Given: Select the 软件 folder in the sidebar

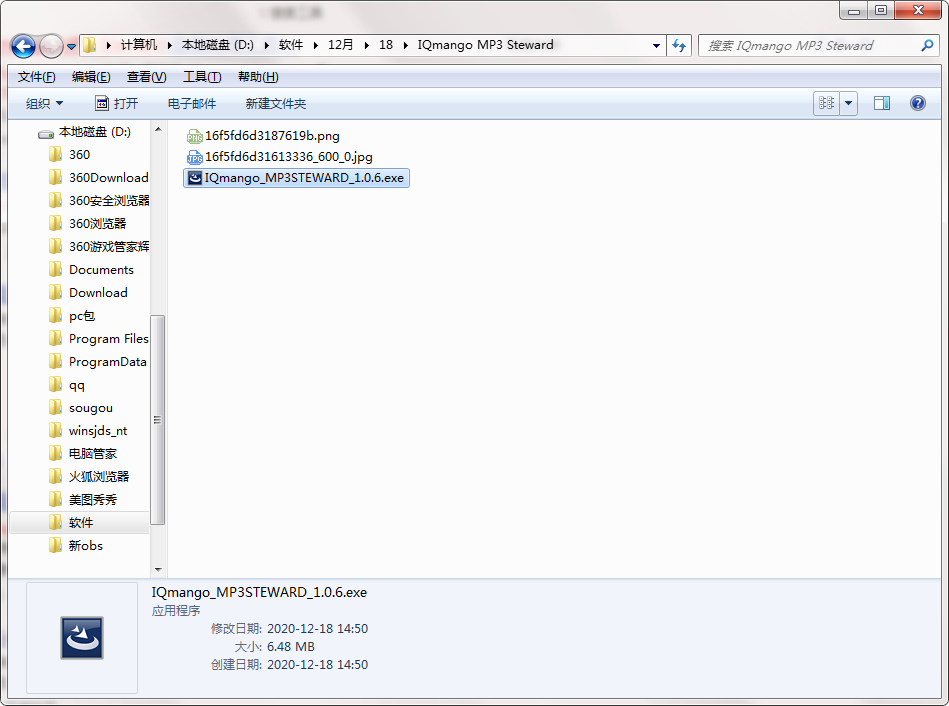Looking at the screenshot, I should coord(79,523).
